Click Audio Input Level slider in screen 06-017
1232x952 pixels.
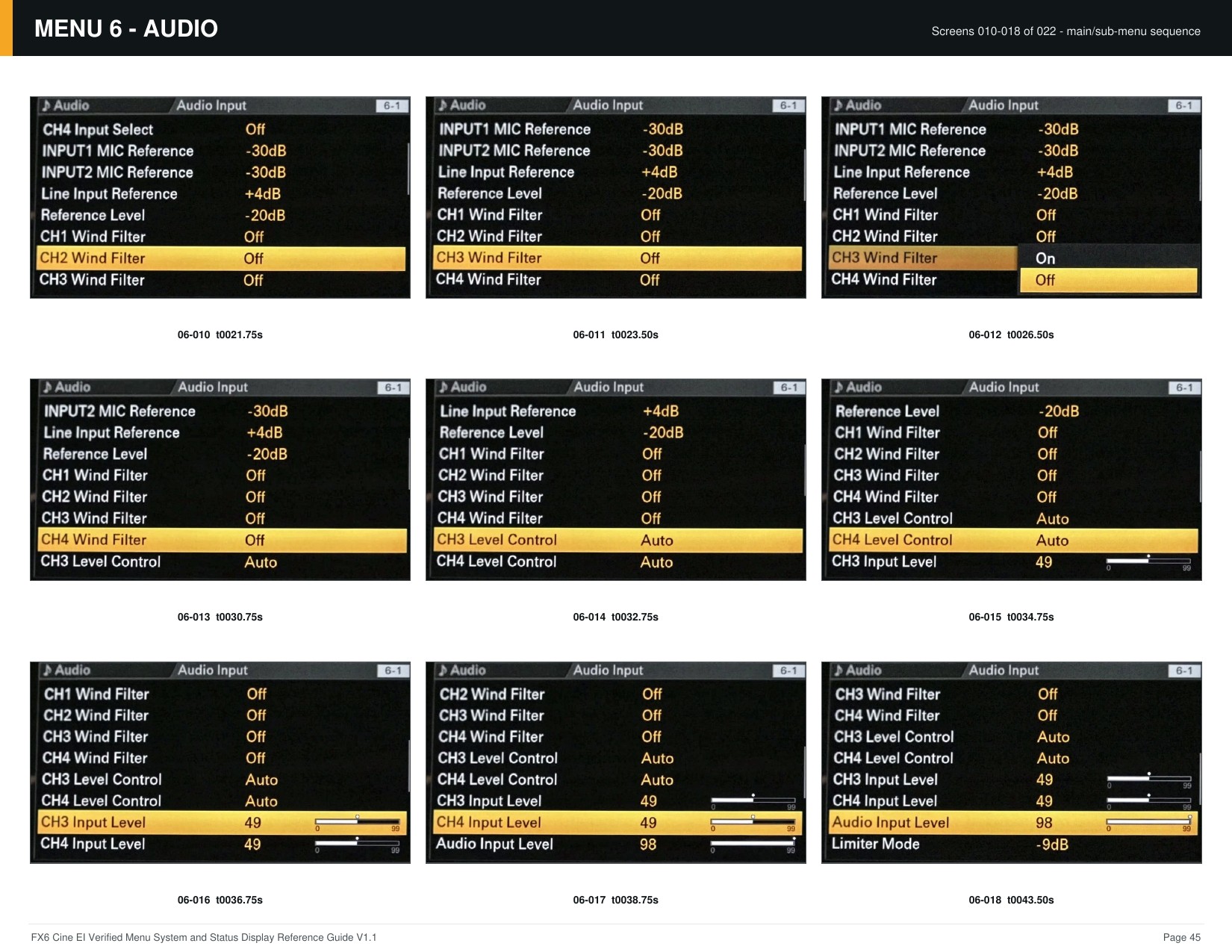pyautogui.click(x=753, y=844)
